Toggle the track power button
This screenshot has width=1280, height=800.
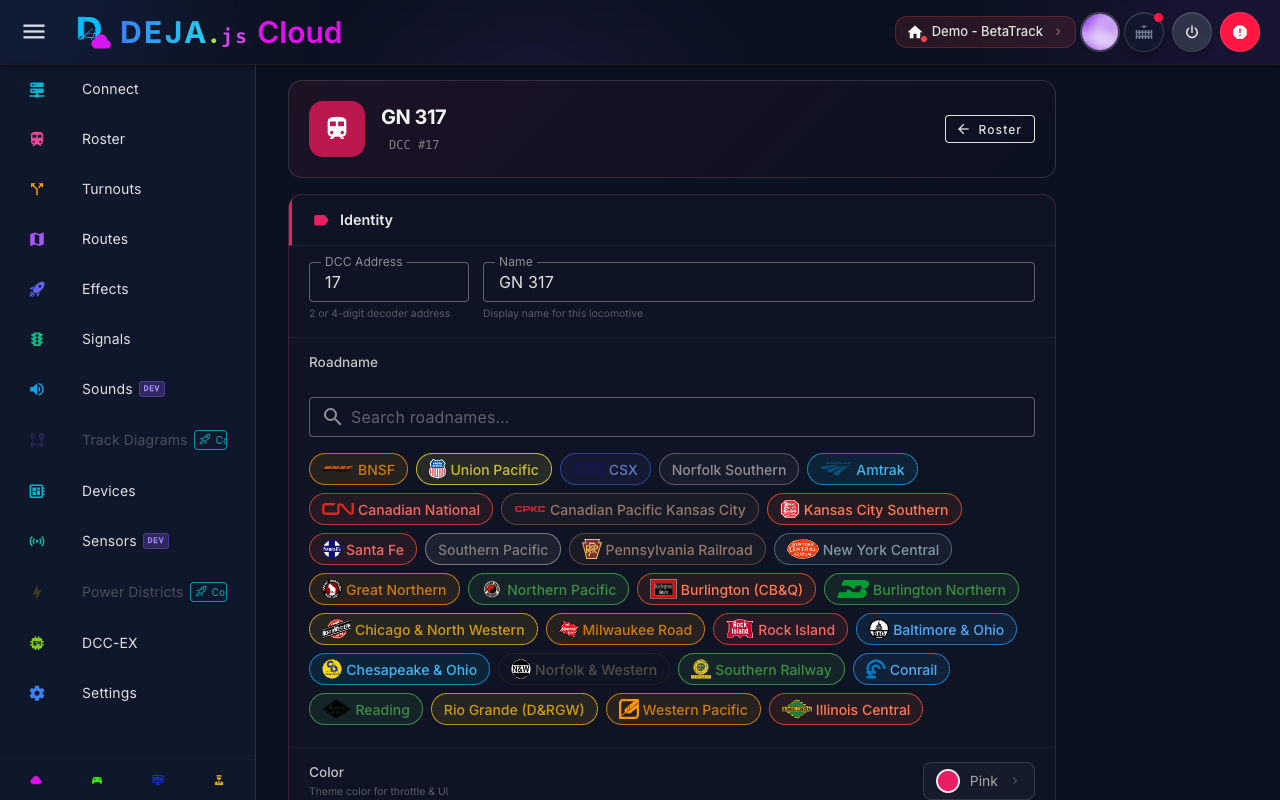pyautogui.click(x=1192, y=32)
